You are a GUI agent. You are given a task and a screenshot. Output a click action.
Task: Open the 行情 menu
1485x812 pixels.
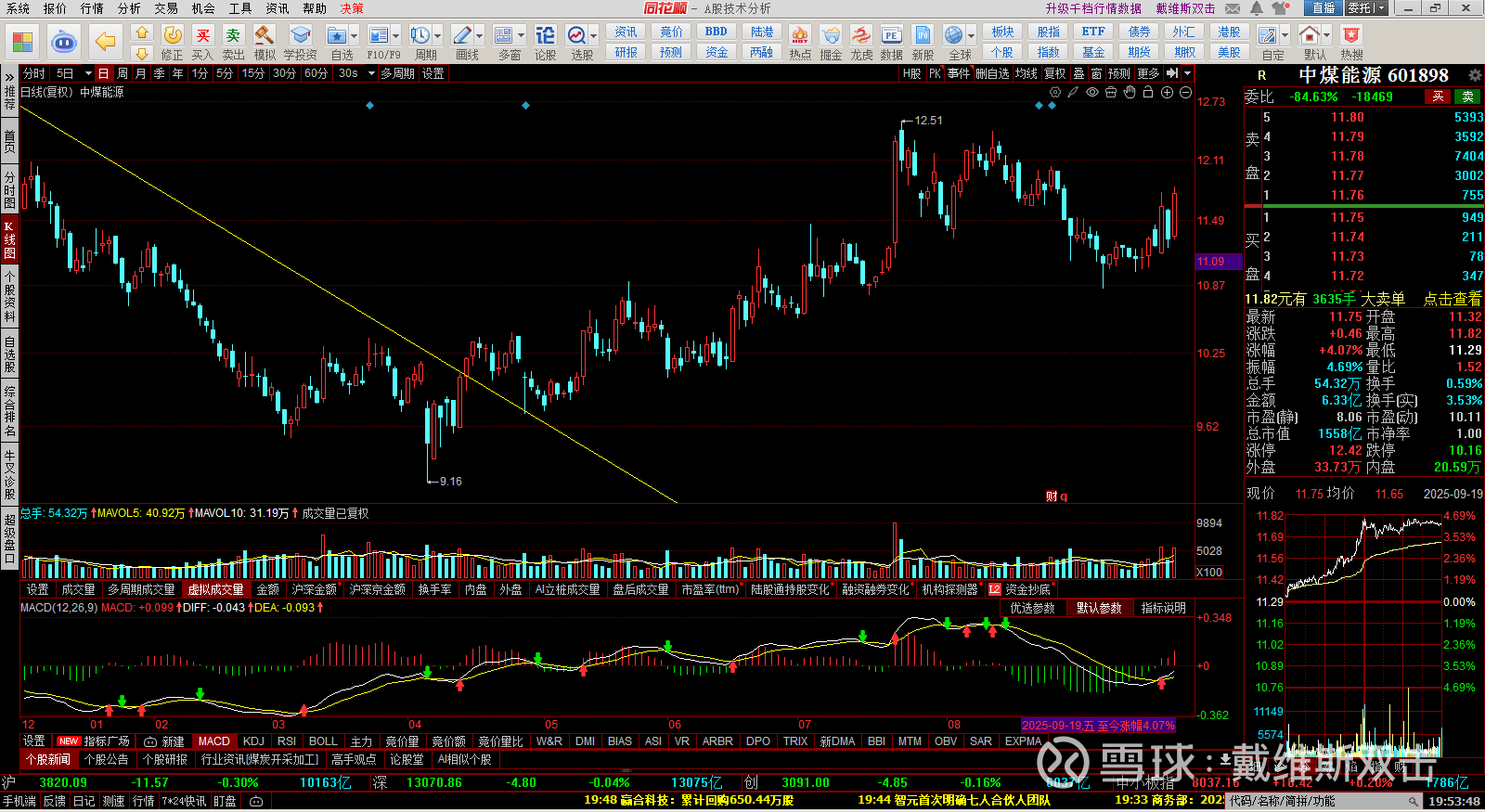tap(92, 8)
